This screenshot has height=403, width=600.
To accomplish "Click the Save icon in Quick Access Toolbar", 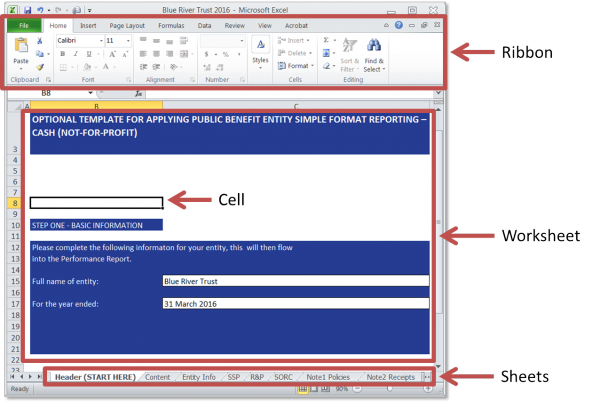I will (x=27, y=10).
